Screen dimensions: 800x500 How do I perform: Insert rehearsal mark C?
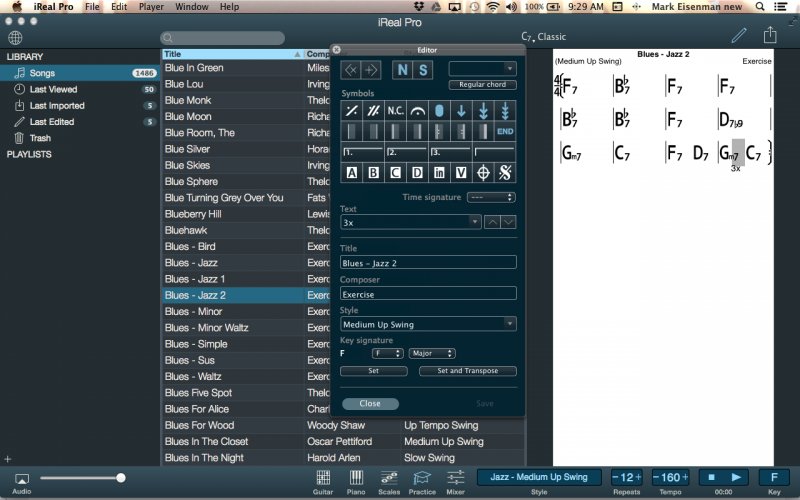coord(395,172)
